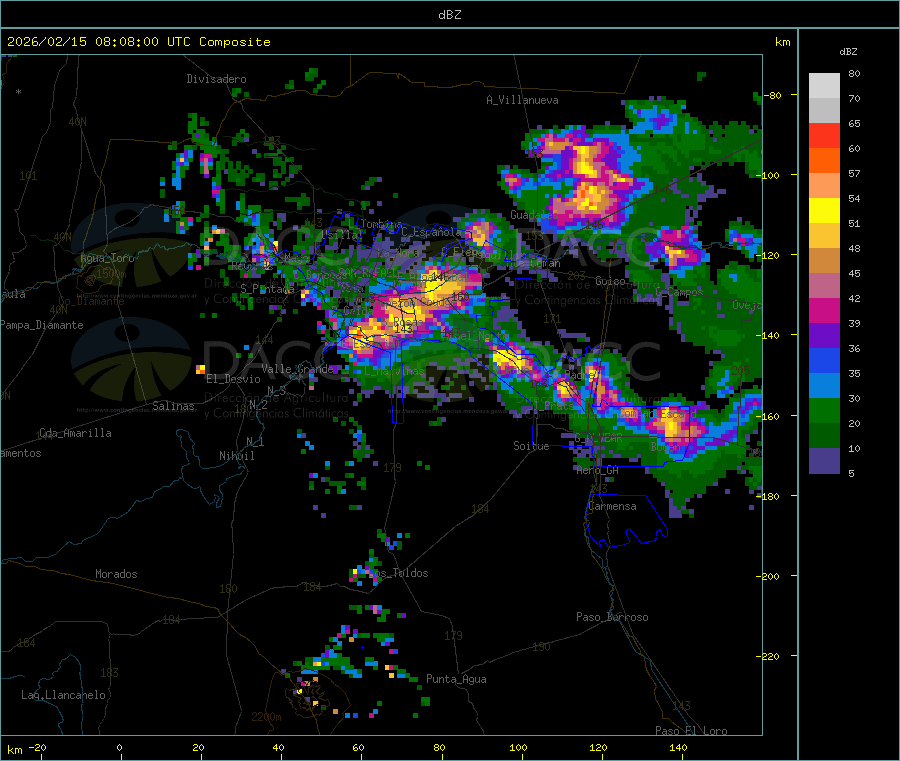Click the 'Cda_Amarilla' map label
The width and height of the screenshot is (900, 761).
[x=75, y=433]
